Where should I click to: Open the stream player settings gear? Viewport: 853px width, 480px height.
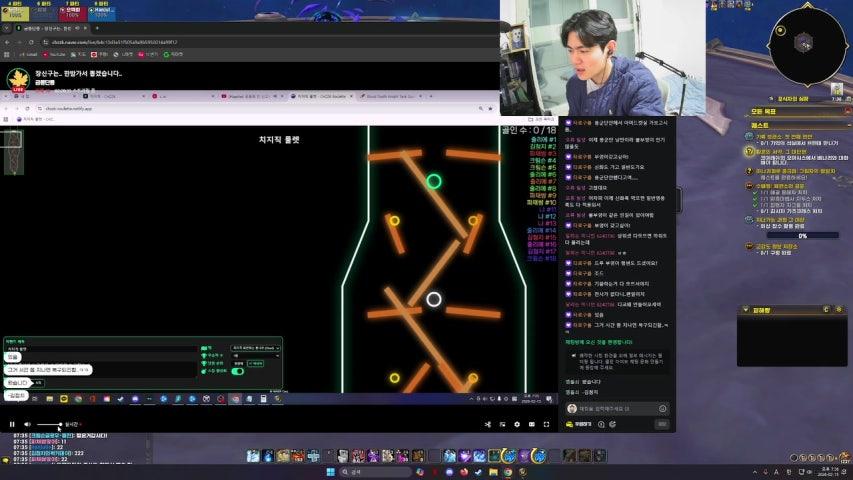(517, 424)
